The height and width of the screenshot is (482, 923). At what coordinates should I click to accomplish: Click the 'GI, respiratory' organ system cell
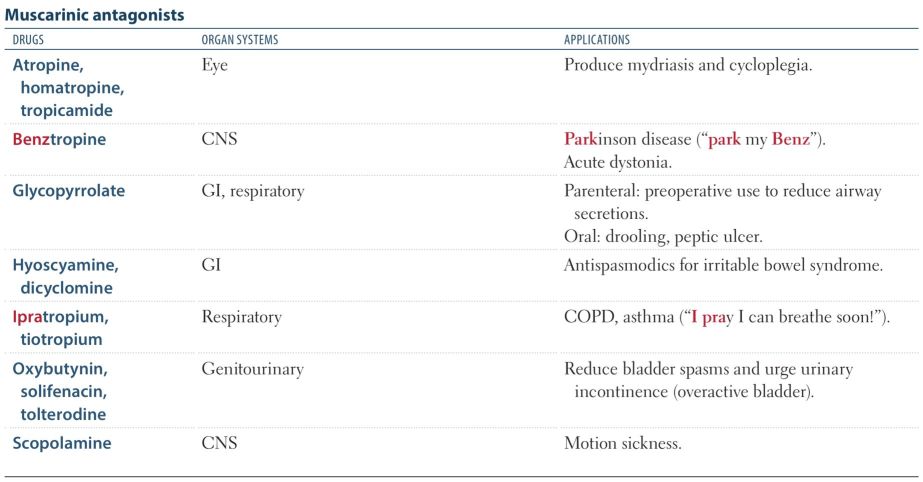tap(253, 191)
